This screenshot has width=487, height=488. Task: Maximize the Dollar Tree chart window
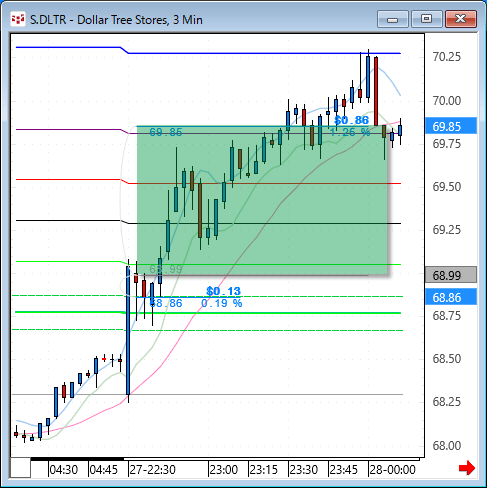[426, 19]
